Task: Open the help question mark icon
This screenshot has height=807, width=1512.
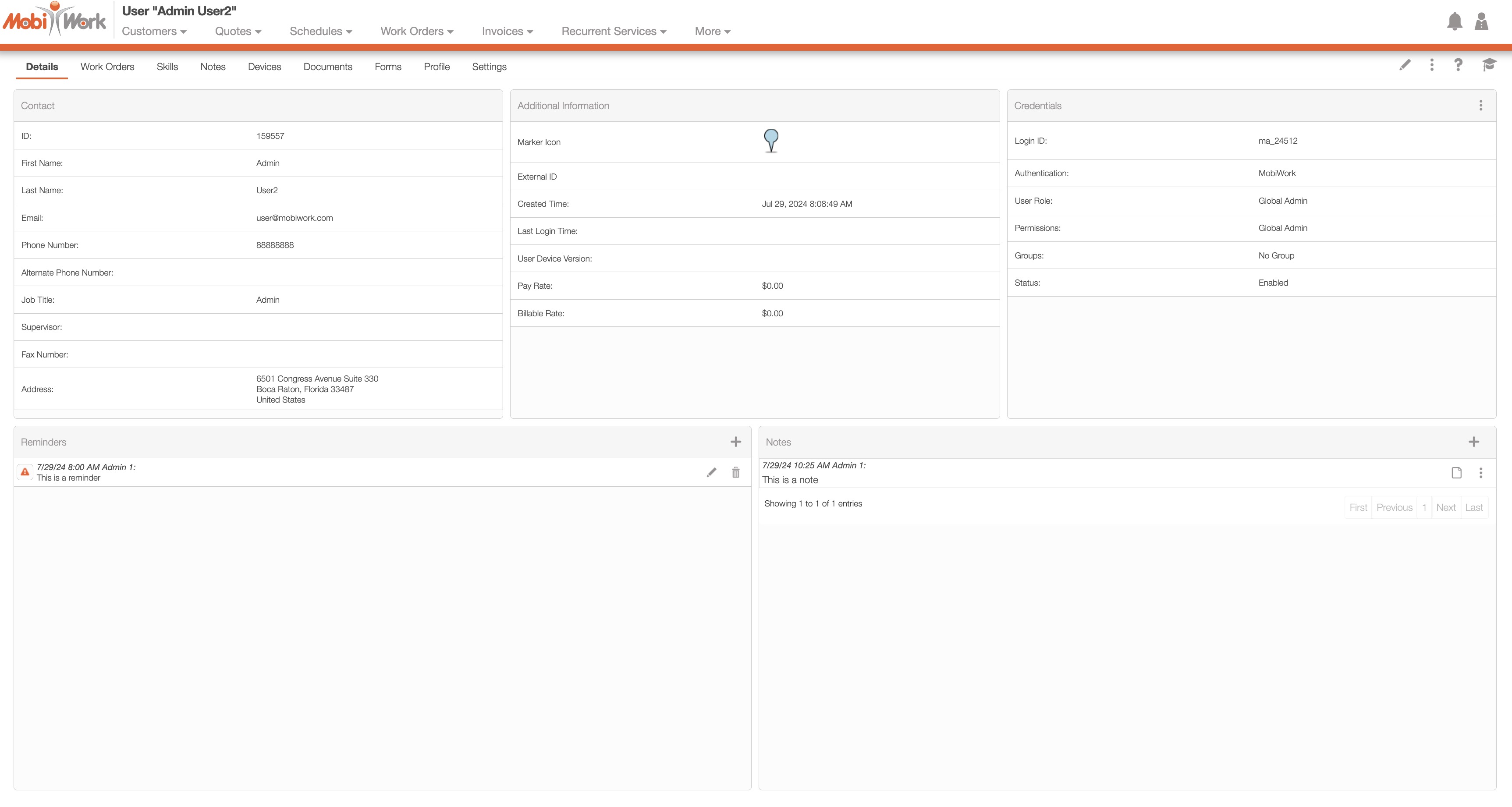Action: [1458, 65]
